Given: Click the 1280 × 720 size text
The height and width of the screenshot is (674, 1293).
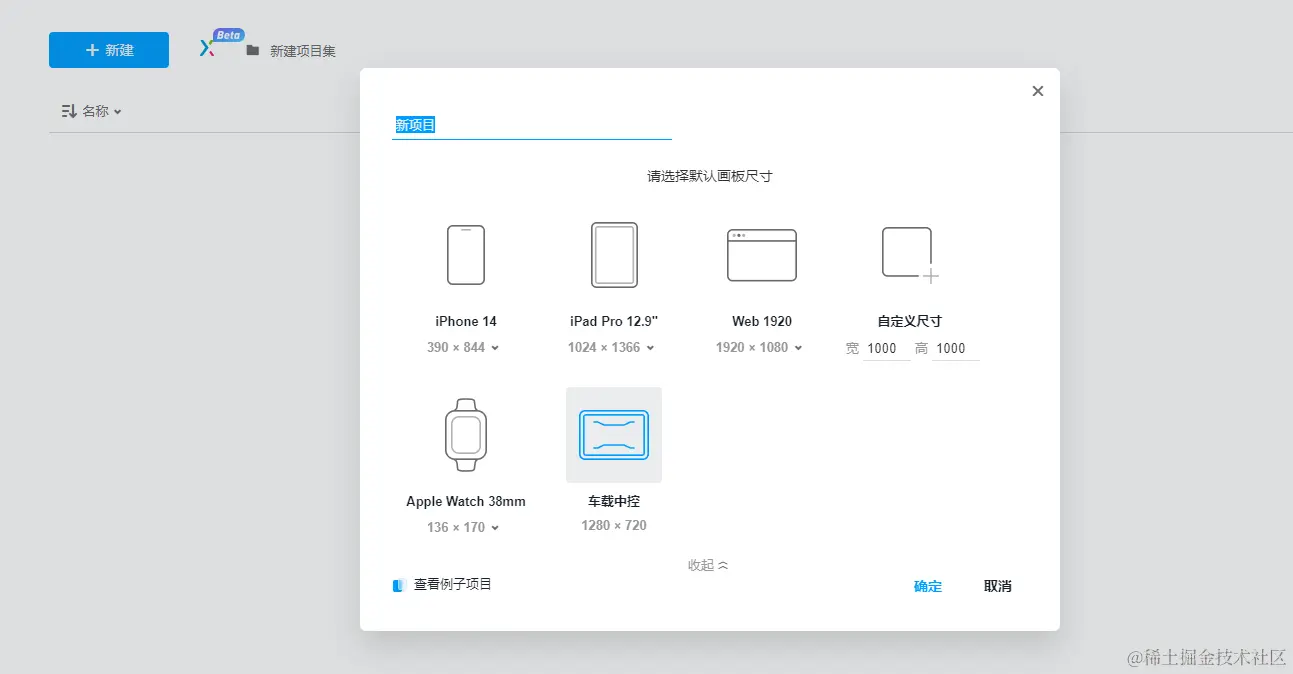Looking at the screenshot, I should [614, 526].
